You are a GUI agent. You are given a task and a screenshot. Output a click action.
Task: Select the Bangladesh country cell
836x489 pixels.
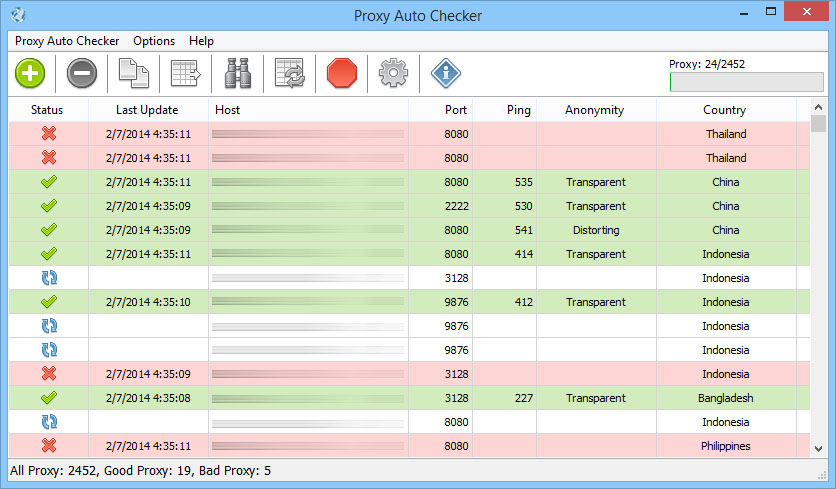click(726, 398)
